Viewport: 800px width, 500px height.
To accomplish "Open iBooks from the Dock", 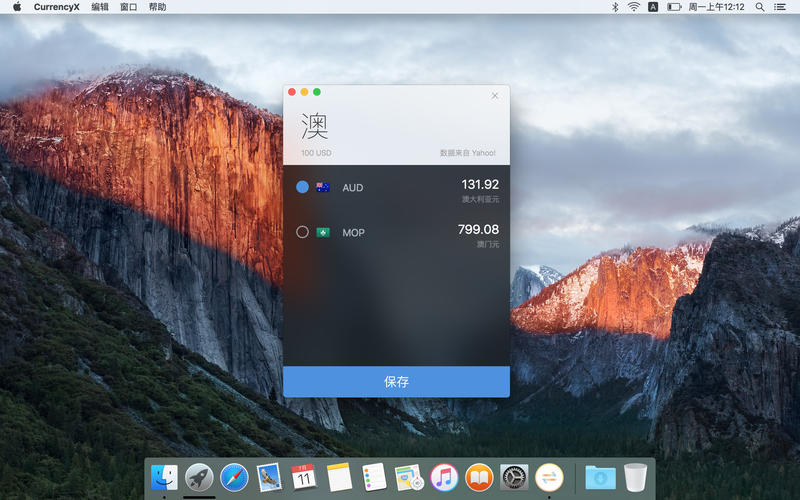I will coord(479,478).
